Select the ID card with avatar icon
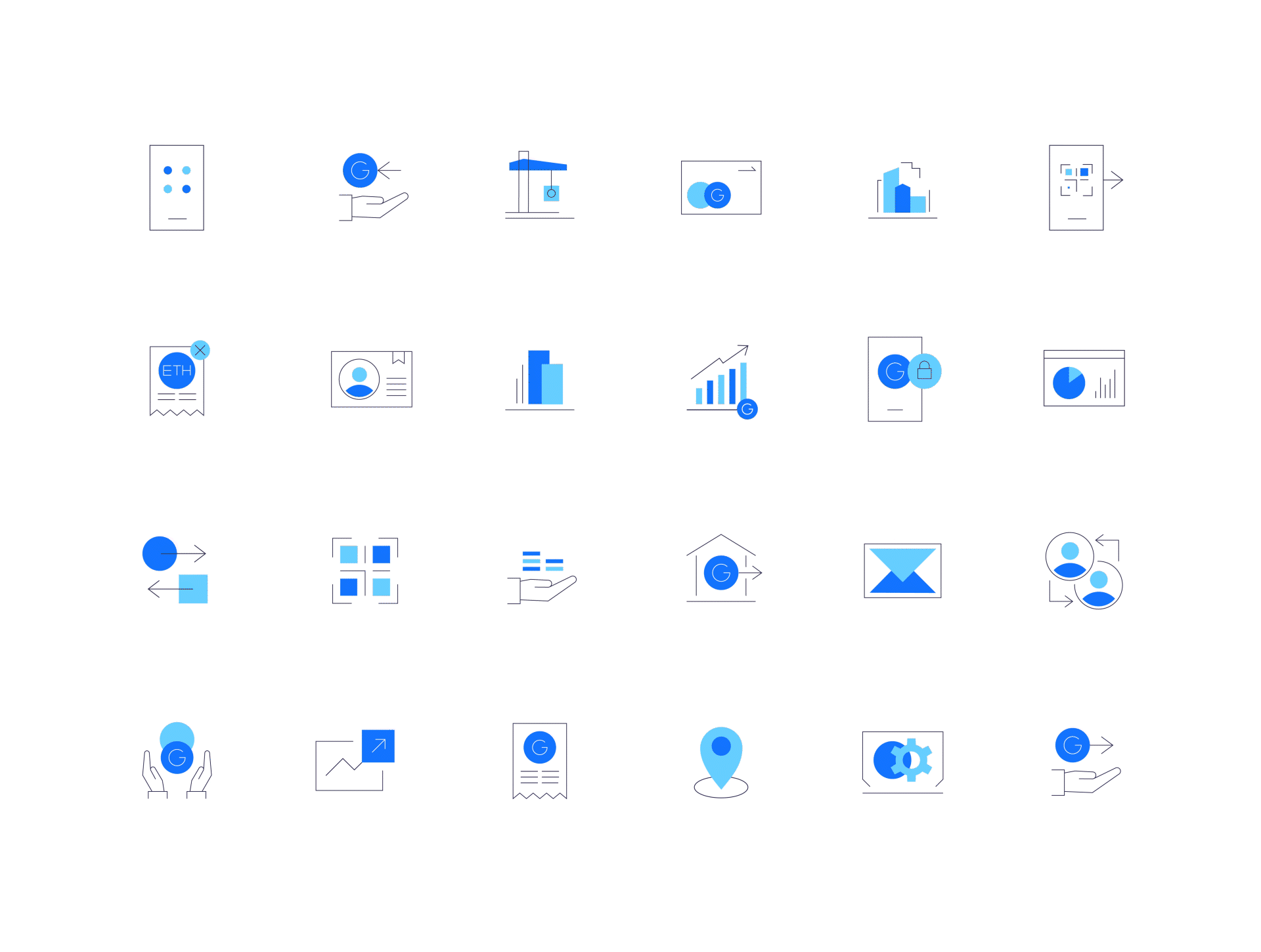 (x=372, y=379)
